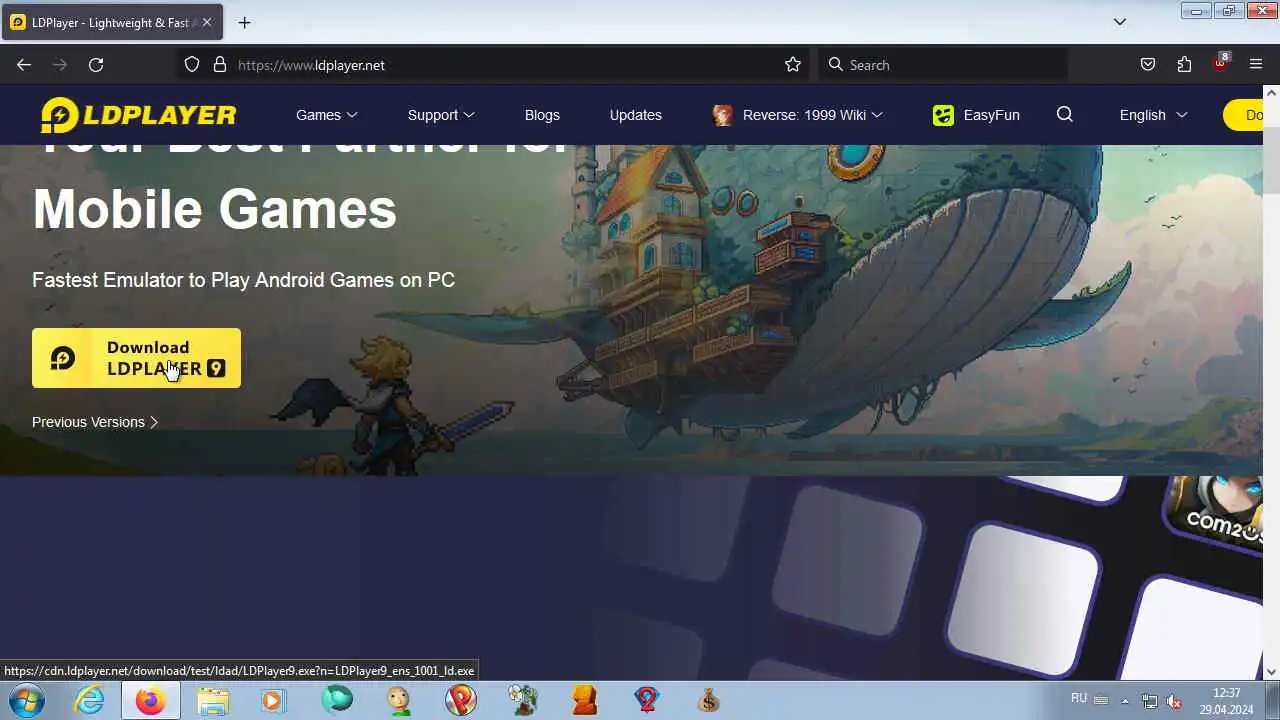Show hidden system tray icons
This screenshot has width=1280, height=720.
[x=1125, y=701]
